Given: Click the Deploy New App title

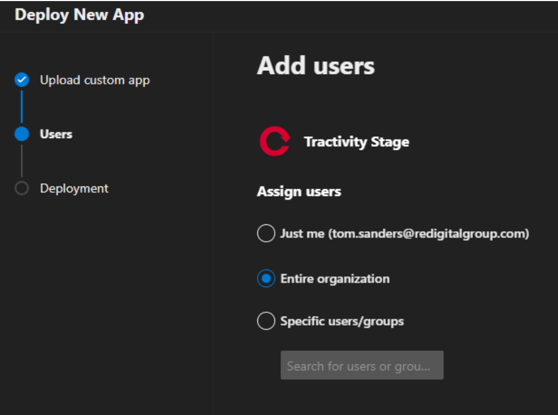Looking at the screenshot, I should click(x=79, y=15).
